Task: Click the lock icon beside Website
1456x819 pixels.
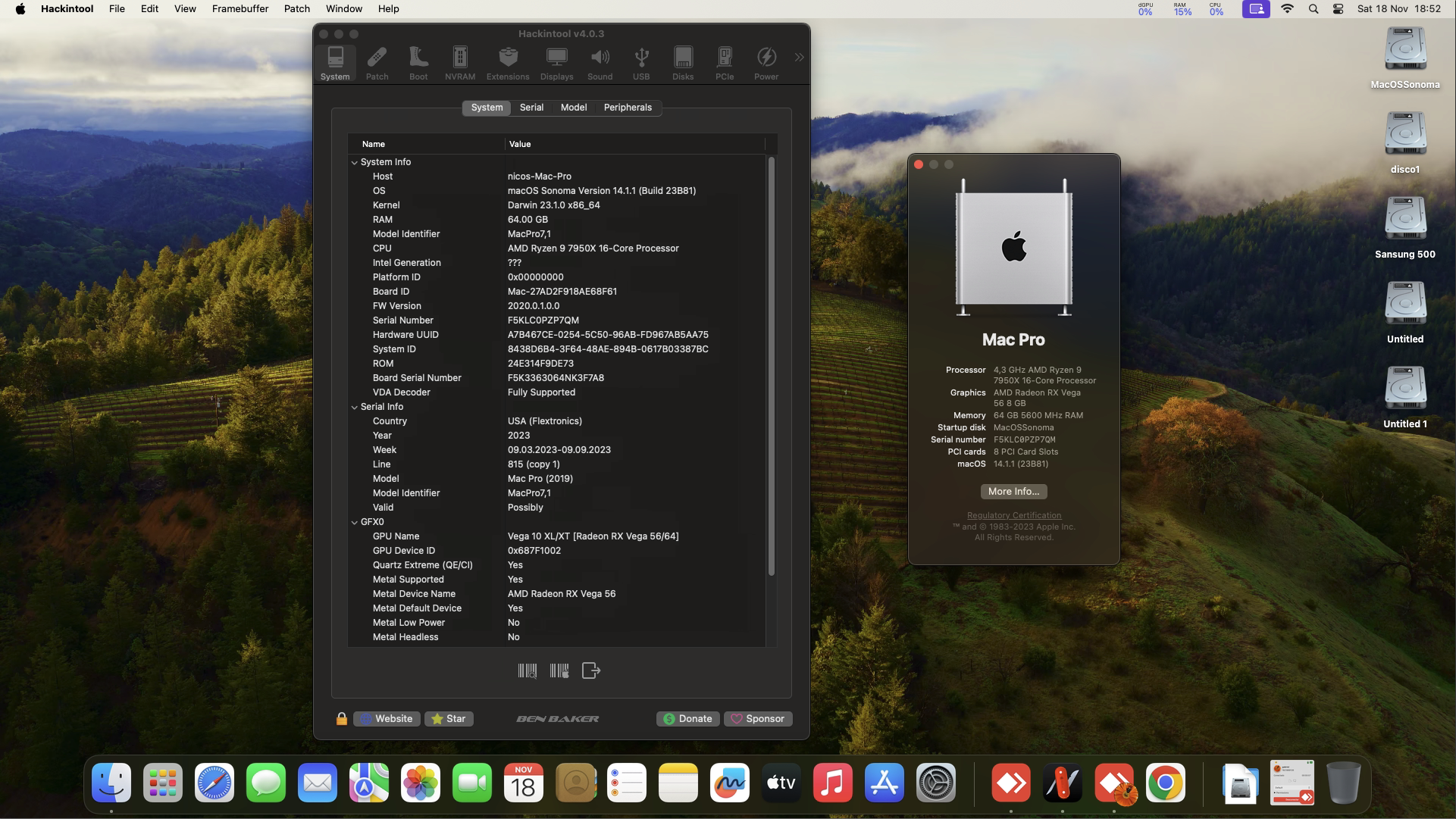Action: (342, 719)
